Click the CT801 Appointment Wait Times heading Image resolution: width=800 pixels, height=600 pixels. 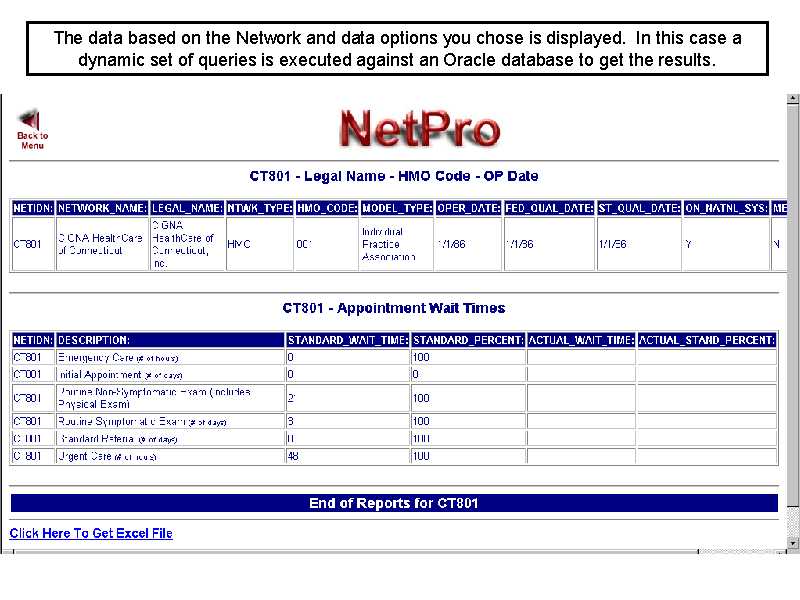tap(394, 308)
